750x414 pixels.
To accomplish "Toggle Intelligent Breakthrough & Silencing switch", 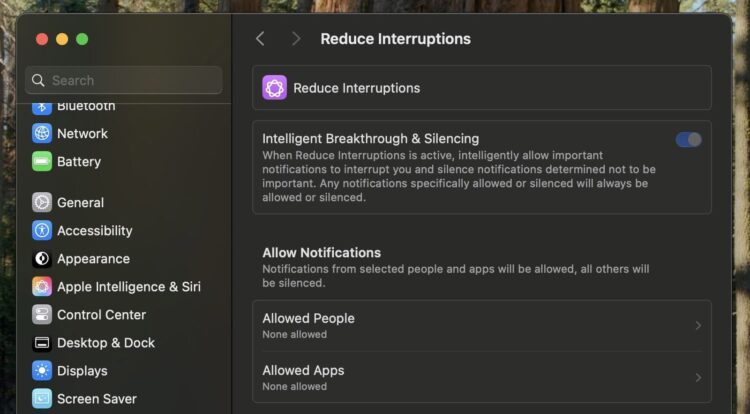I will tap(688, 140).
